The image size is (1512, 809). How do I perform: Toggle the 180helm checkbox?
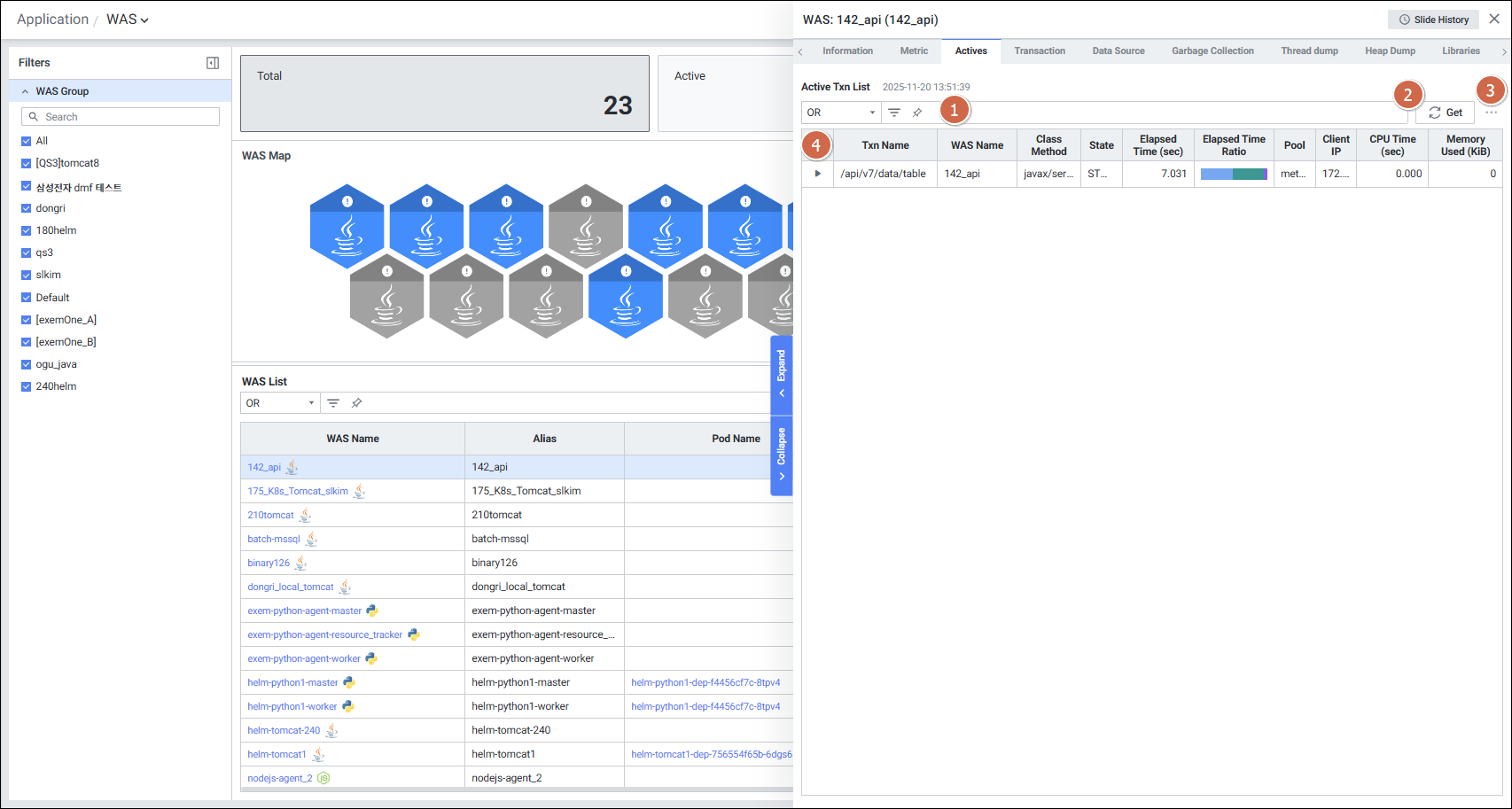tap(27, 230)
